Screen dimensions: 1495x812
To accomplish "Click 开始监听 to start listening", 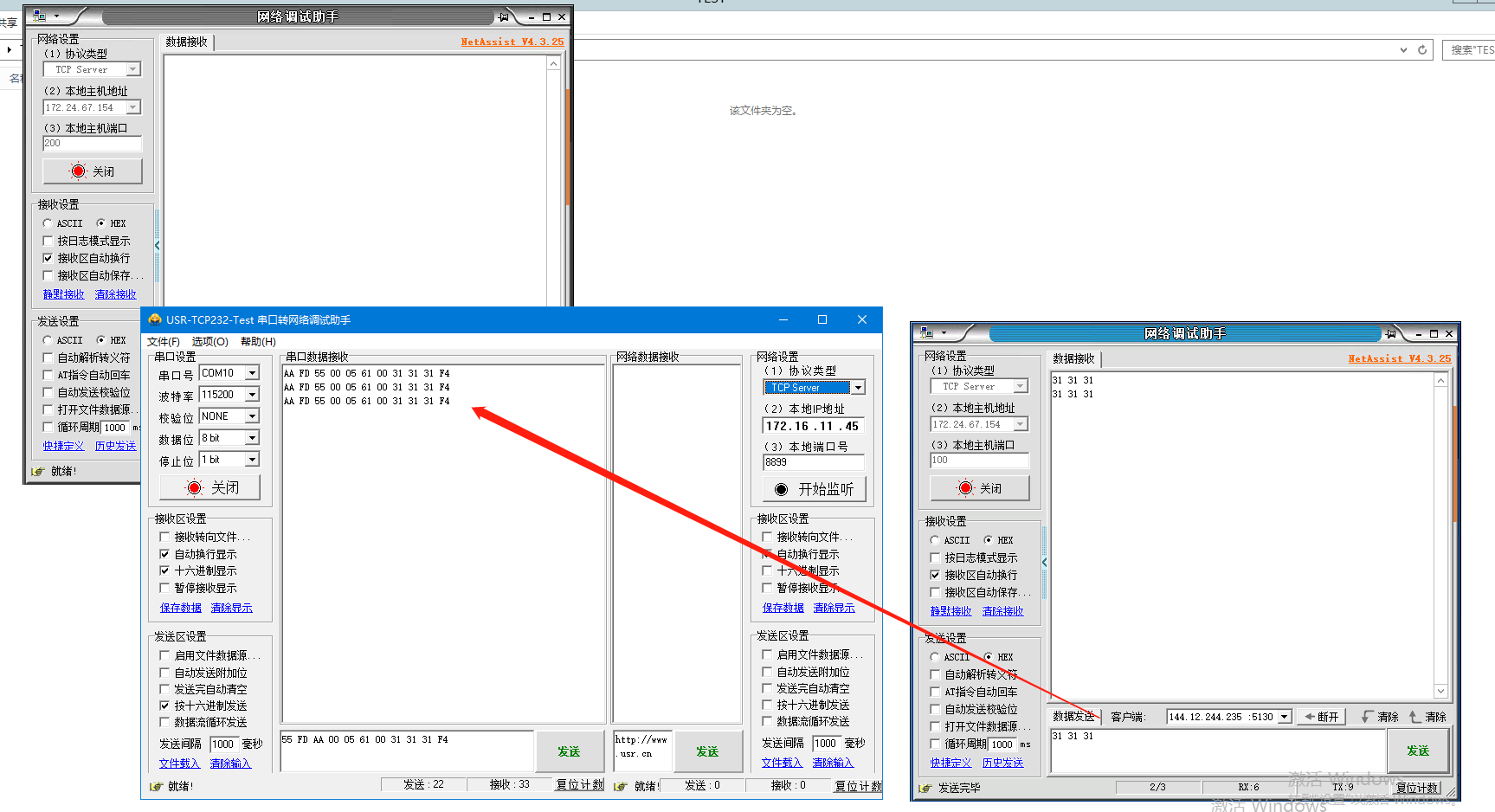I will click(x=815, y=489).
